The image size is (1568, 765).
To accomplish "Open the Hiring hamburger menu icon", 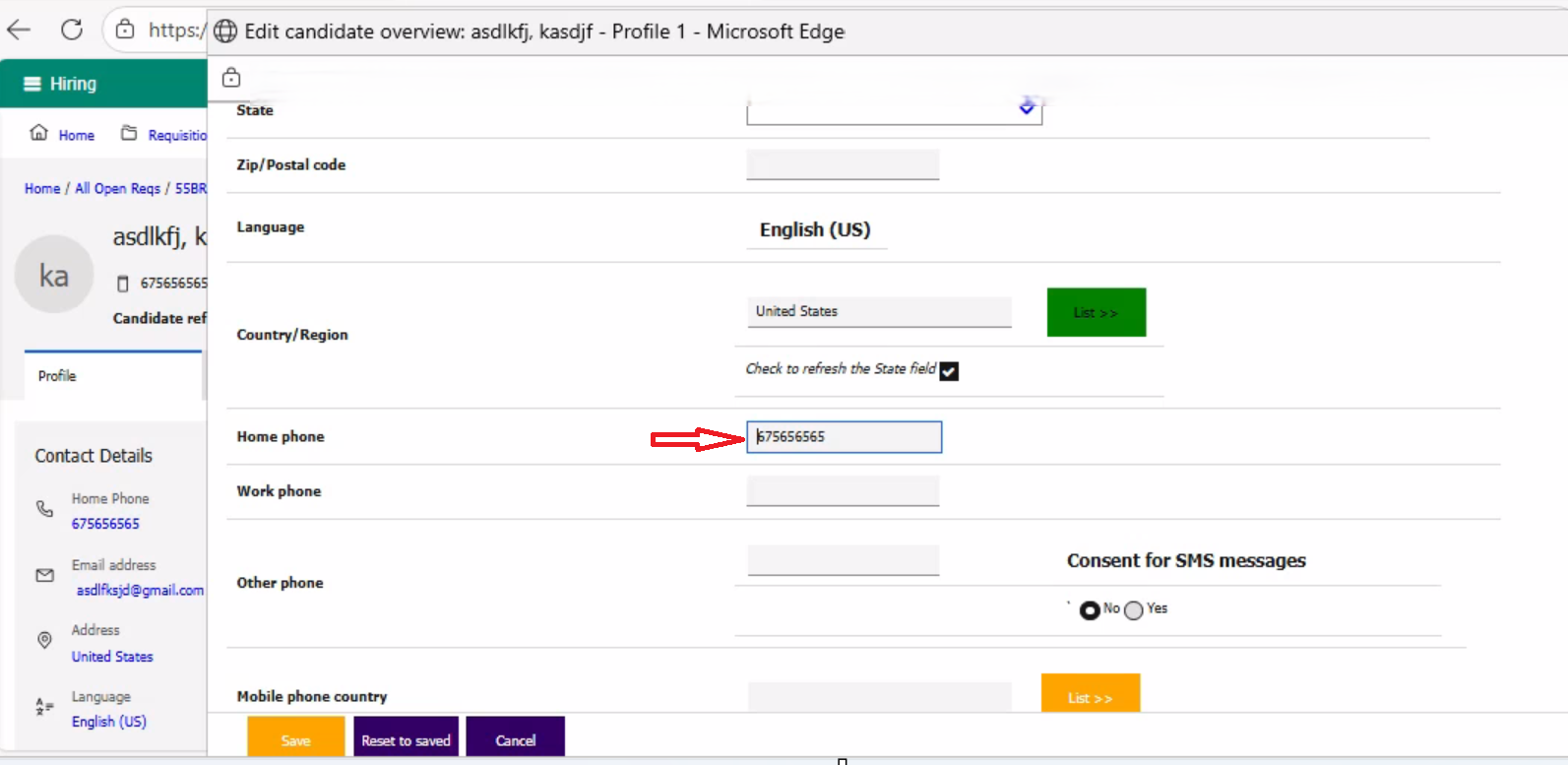I will click(x=32, y=84).
